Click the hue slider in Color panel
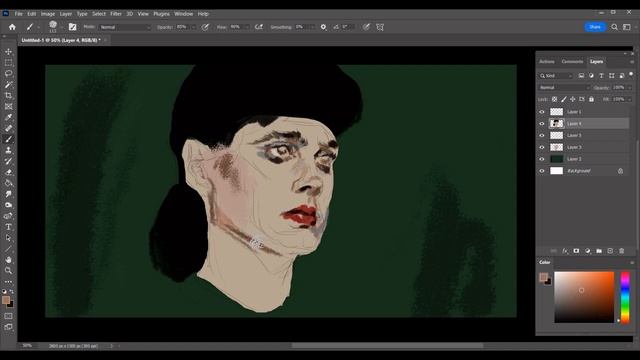This screenshot has width=640, height=360. [x=625, y=298]
